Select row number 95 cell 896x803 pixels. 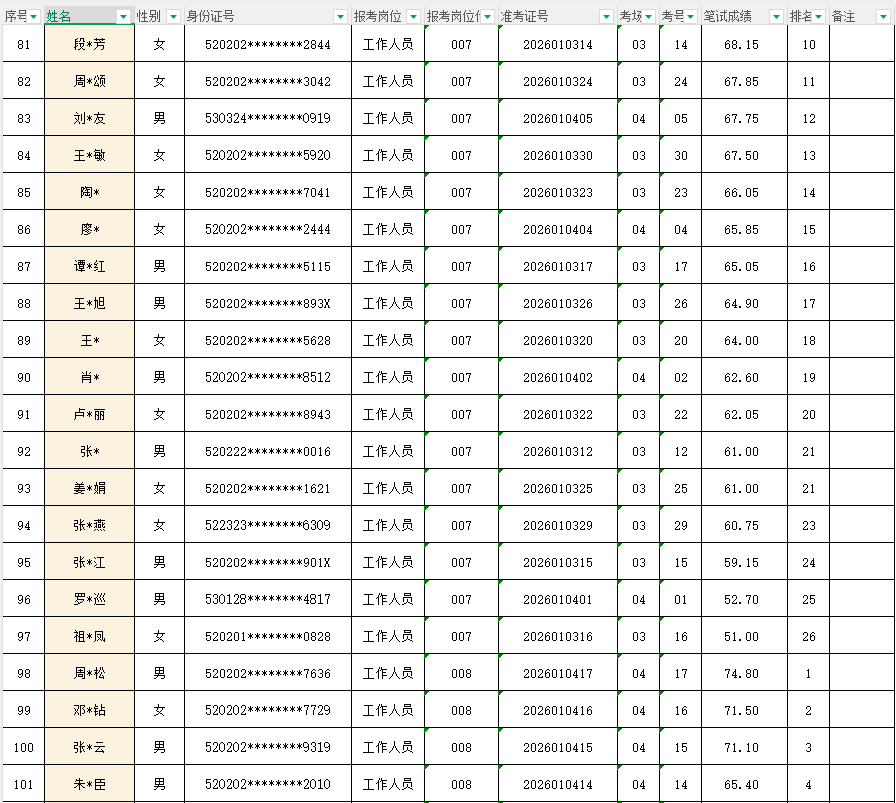tap(22, 561)
